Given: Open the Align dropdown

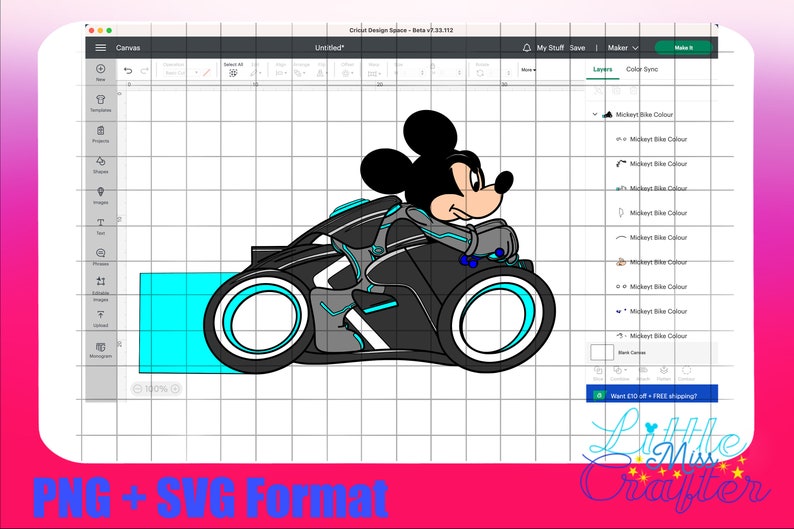Looking at the screenshot, I should 281,73.
